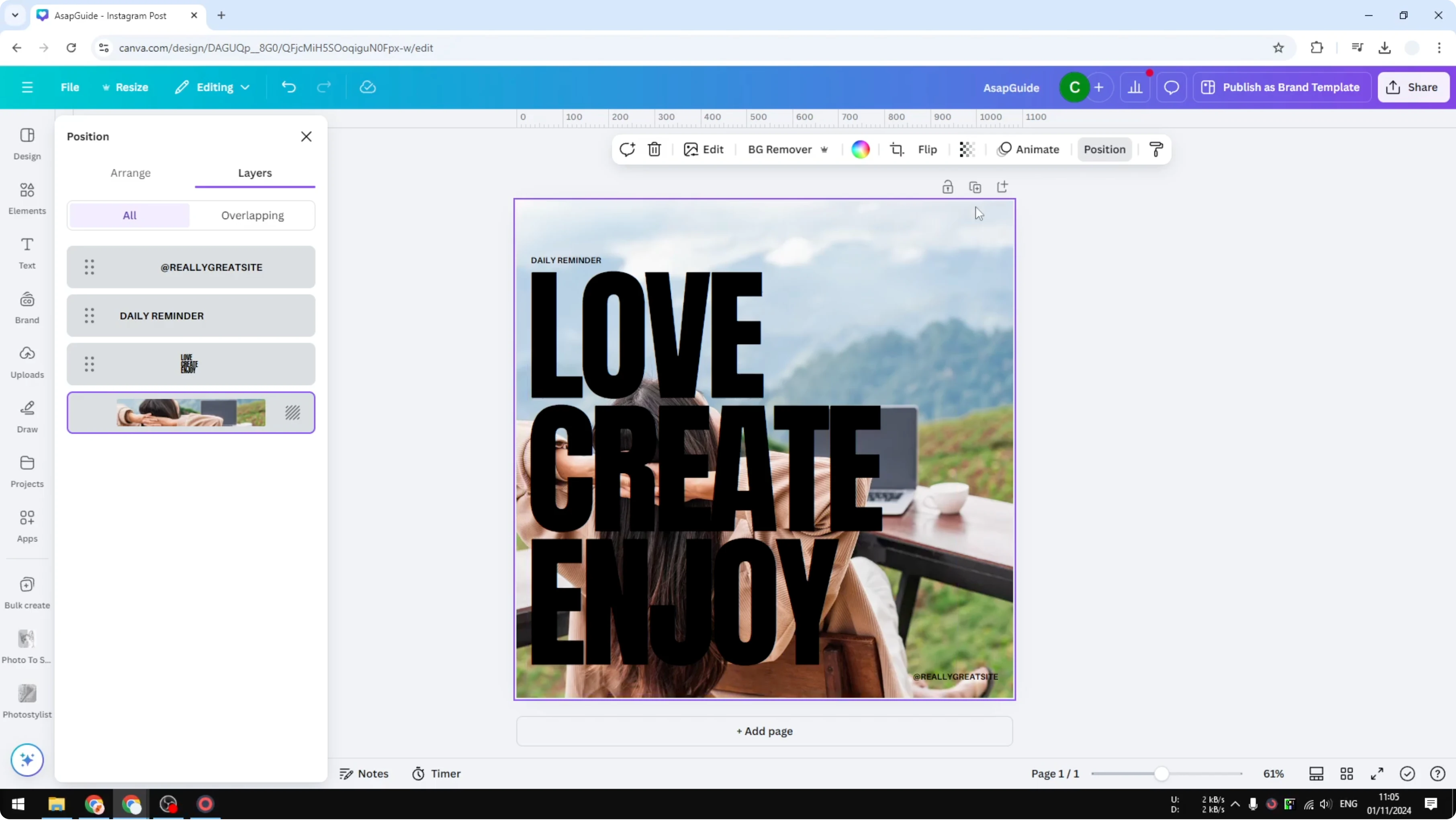Open the Uploads panel in the sidebar

click(x=27, y=362)
